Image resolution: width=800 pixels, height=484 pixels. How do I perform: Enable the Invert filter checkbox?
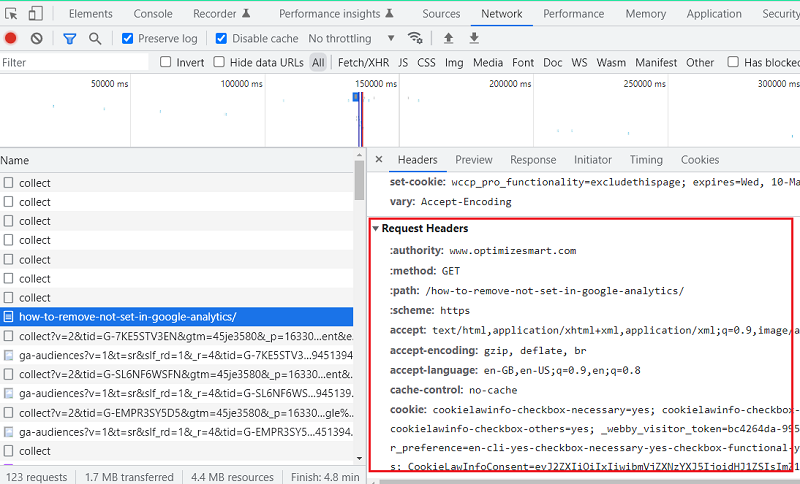coord(165,62)
